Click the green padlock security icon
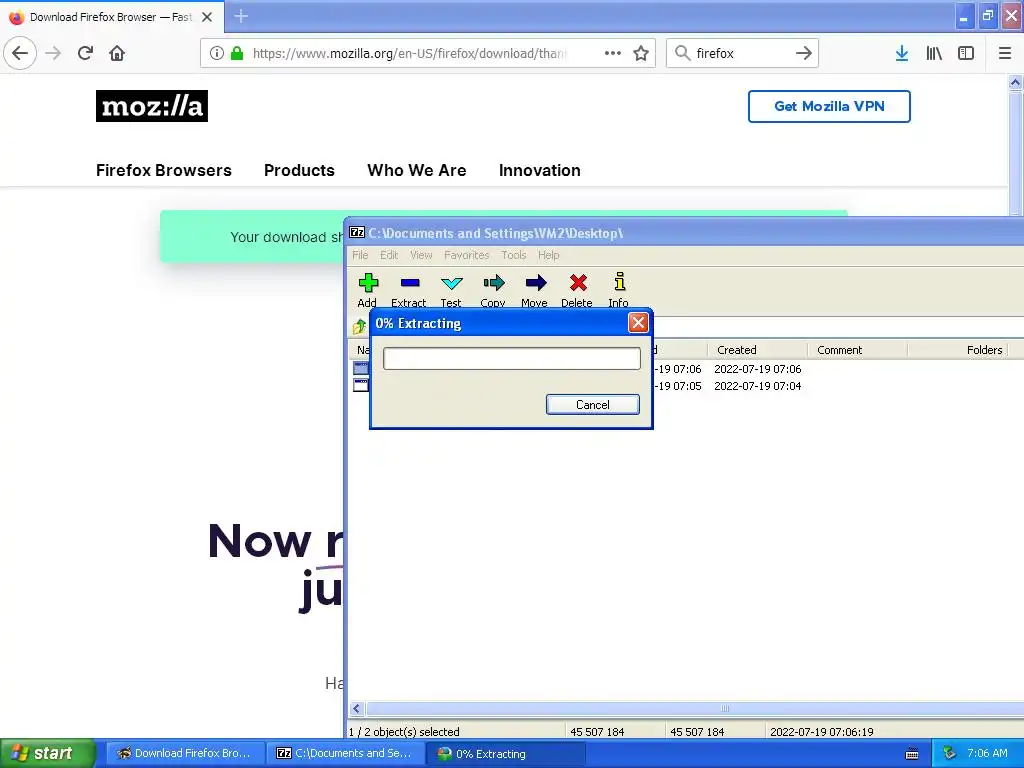This screenshot has width=1024, height=768. [x=237, y=53]
